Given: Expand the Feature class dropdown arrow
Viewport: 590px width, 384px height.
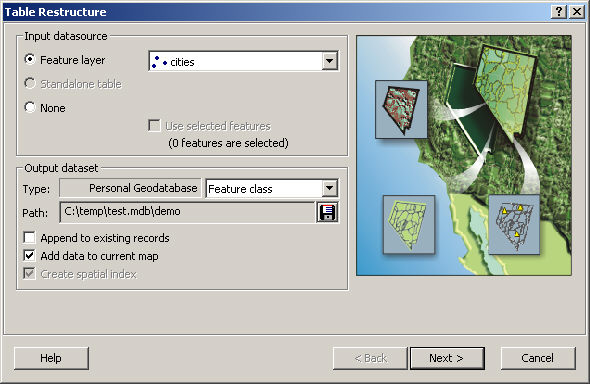Looking at the screenshot, I should pos(329,188).
